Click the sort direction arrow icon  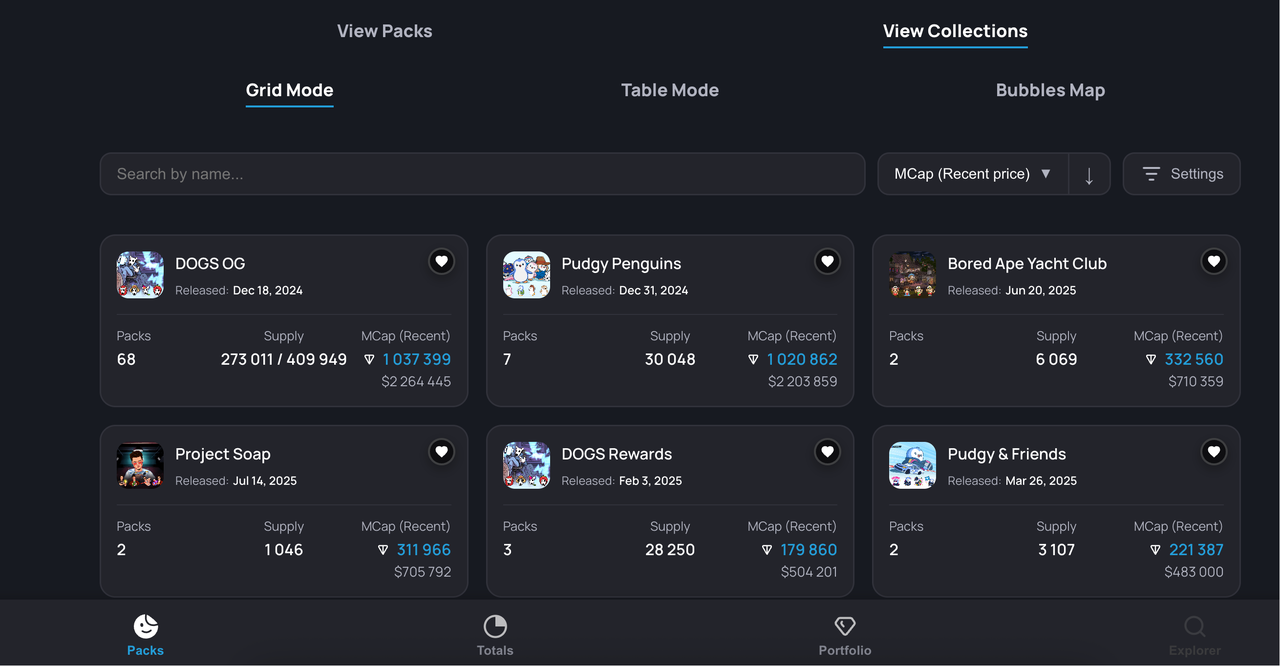1089,175
